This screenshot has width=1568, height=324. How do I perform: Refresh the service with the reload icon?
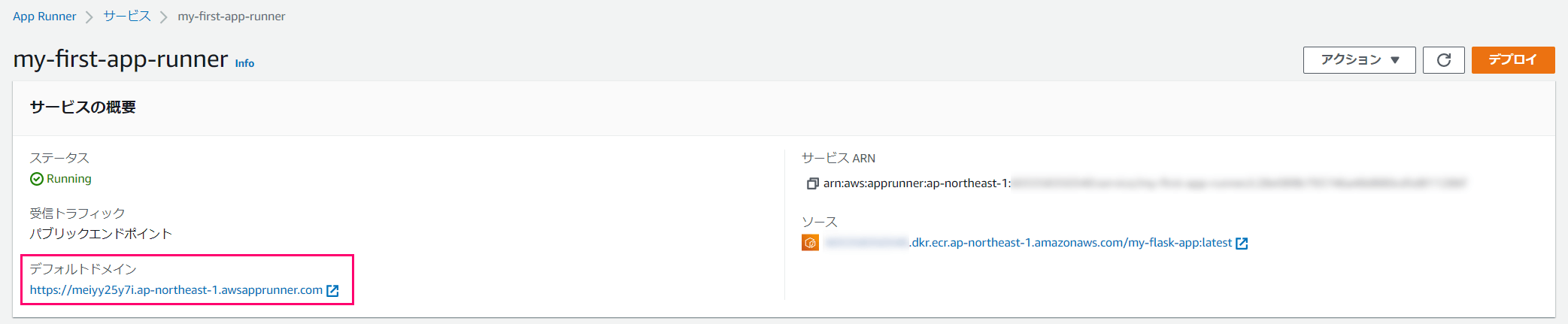1443,60
